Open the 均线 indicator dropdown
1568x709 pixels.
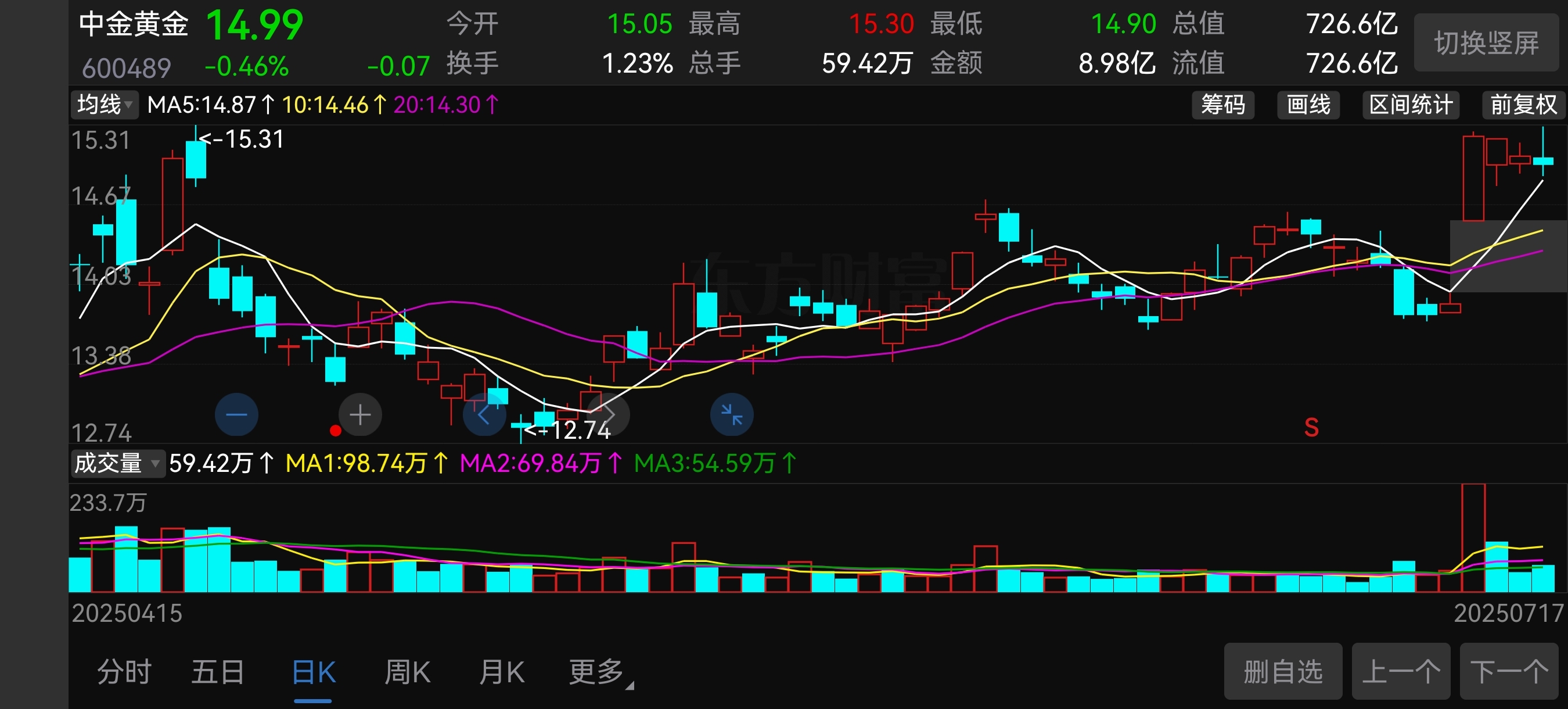tap(104, 105)
